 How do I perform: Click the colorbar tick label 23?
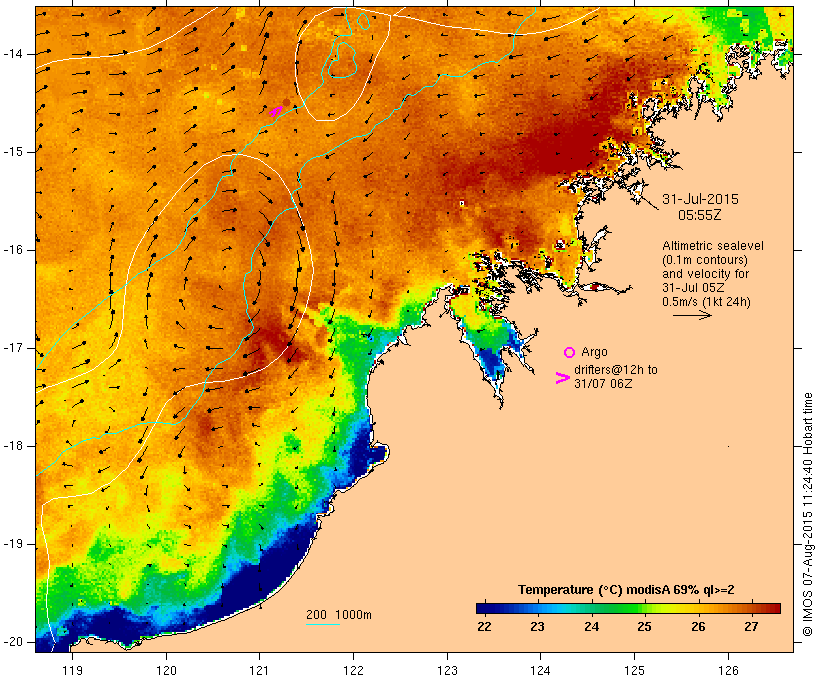coord(538,627)
